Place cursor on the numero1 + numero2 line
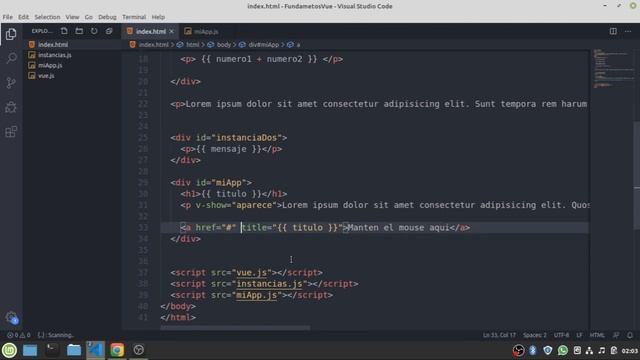 tap(262, 59)
